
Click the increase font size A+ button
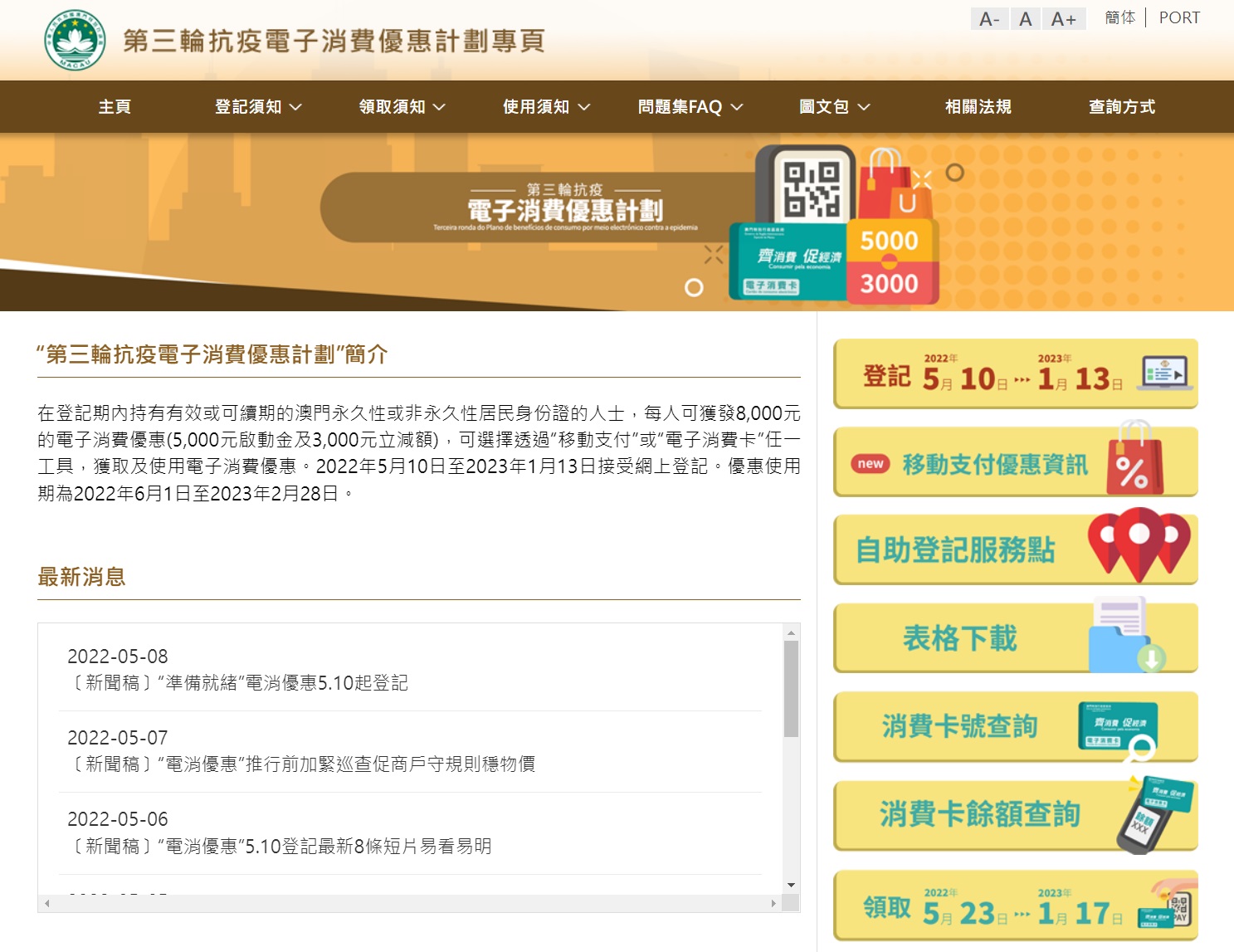click(x=1063, y=19)
